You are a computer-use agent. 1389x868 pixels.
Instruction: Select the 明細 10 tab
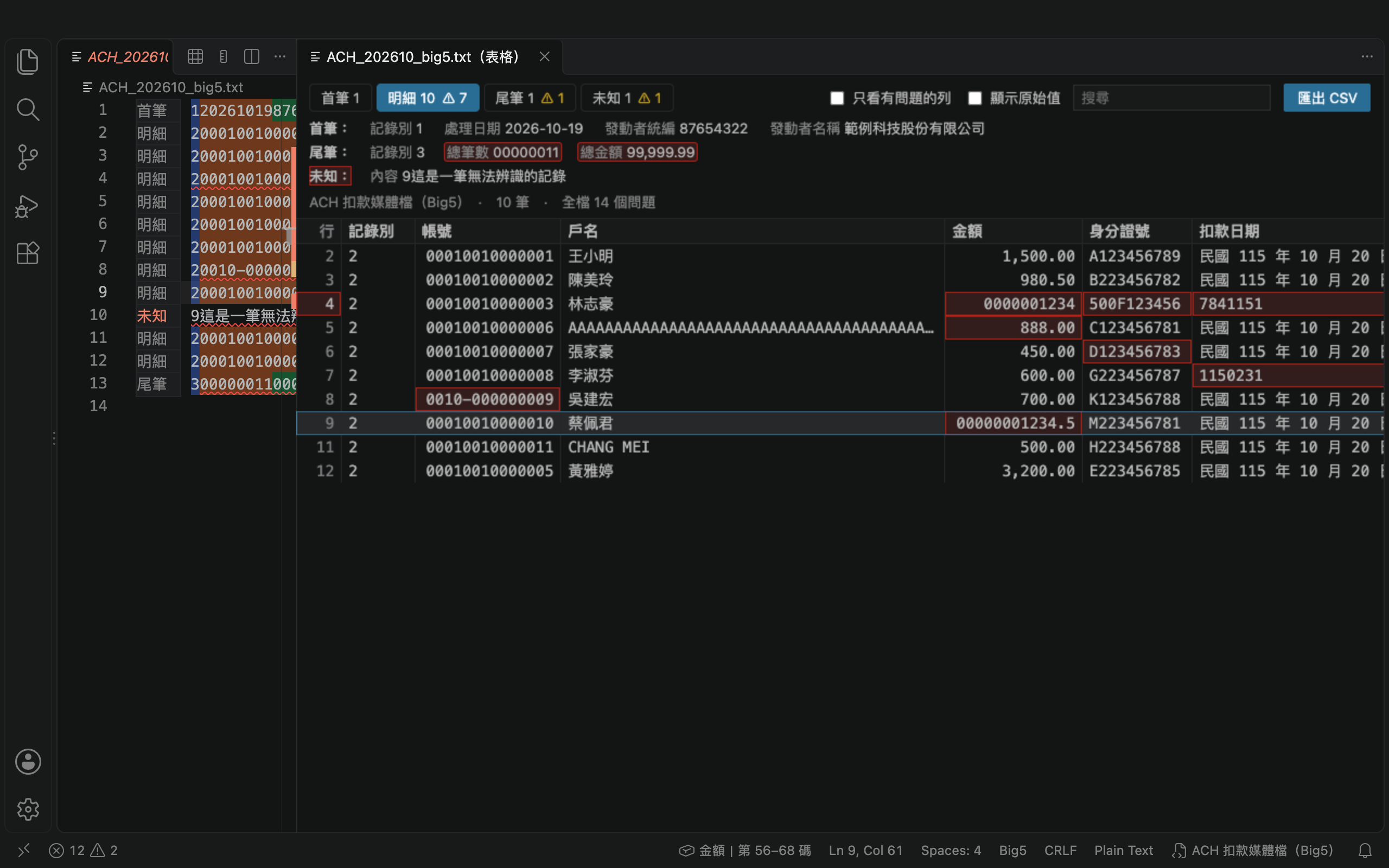pos(428,98)
